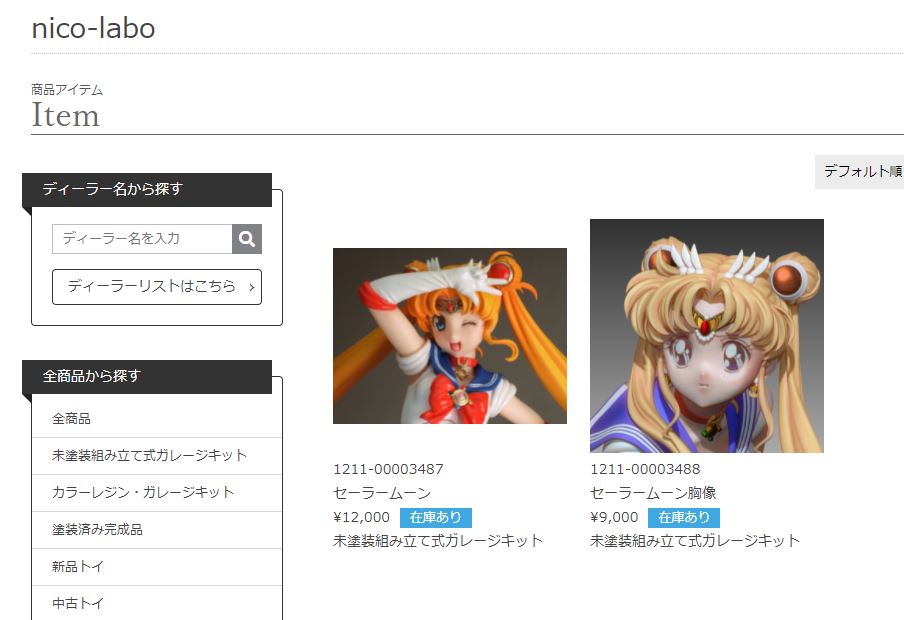Screen dimensions: 904x620
Task: Select the 全商品 category
Action: coord(157,419)
